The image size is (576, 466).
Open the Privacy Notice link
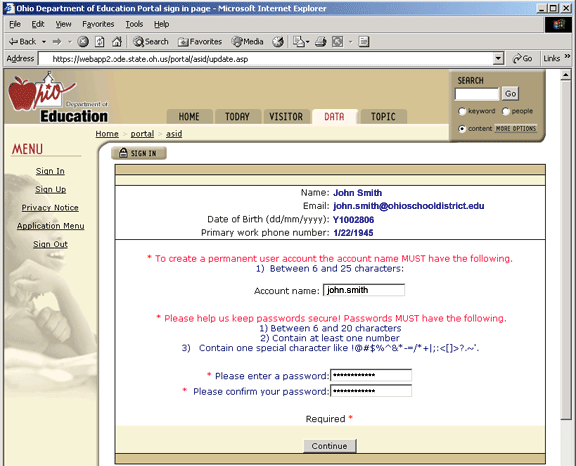pos(50,208)
